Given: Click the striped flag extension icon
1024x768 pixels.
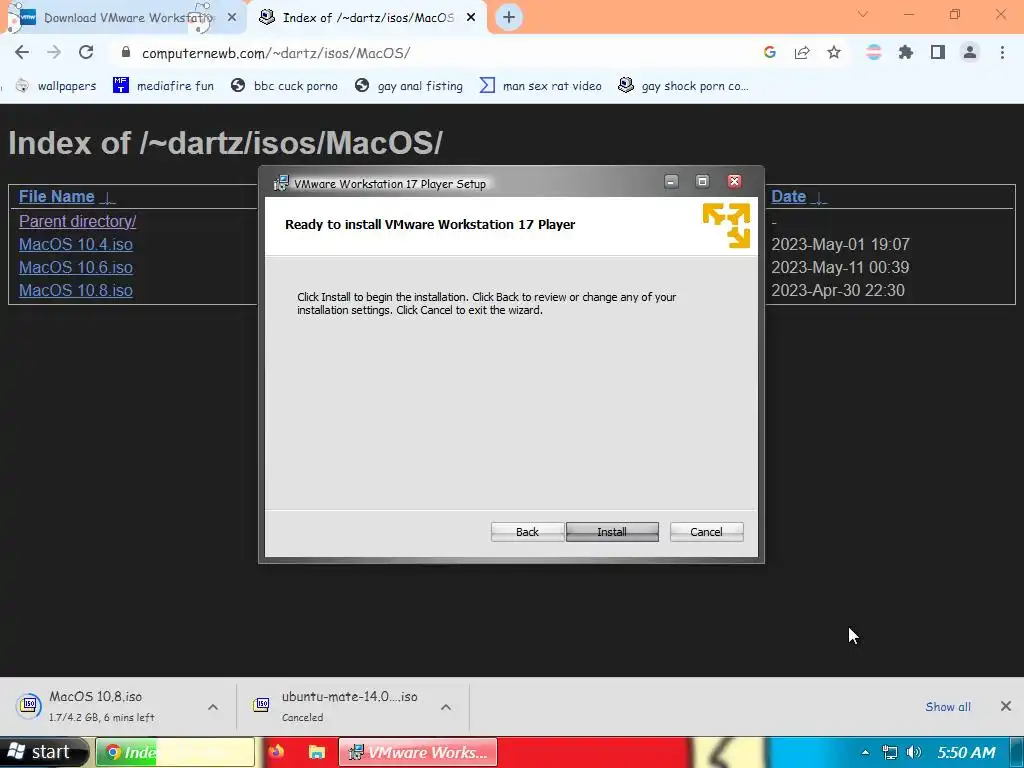Looking at the screenshot, I should point(874,52).
